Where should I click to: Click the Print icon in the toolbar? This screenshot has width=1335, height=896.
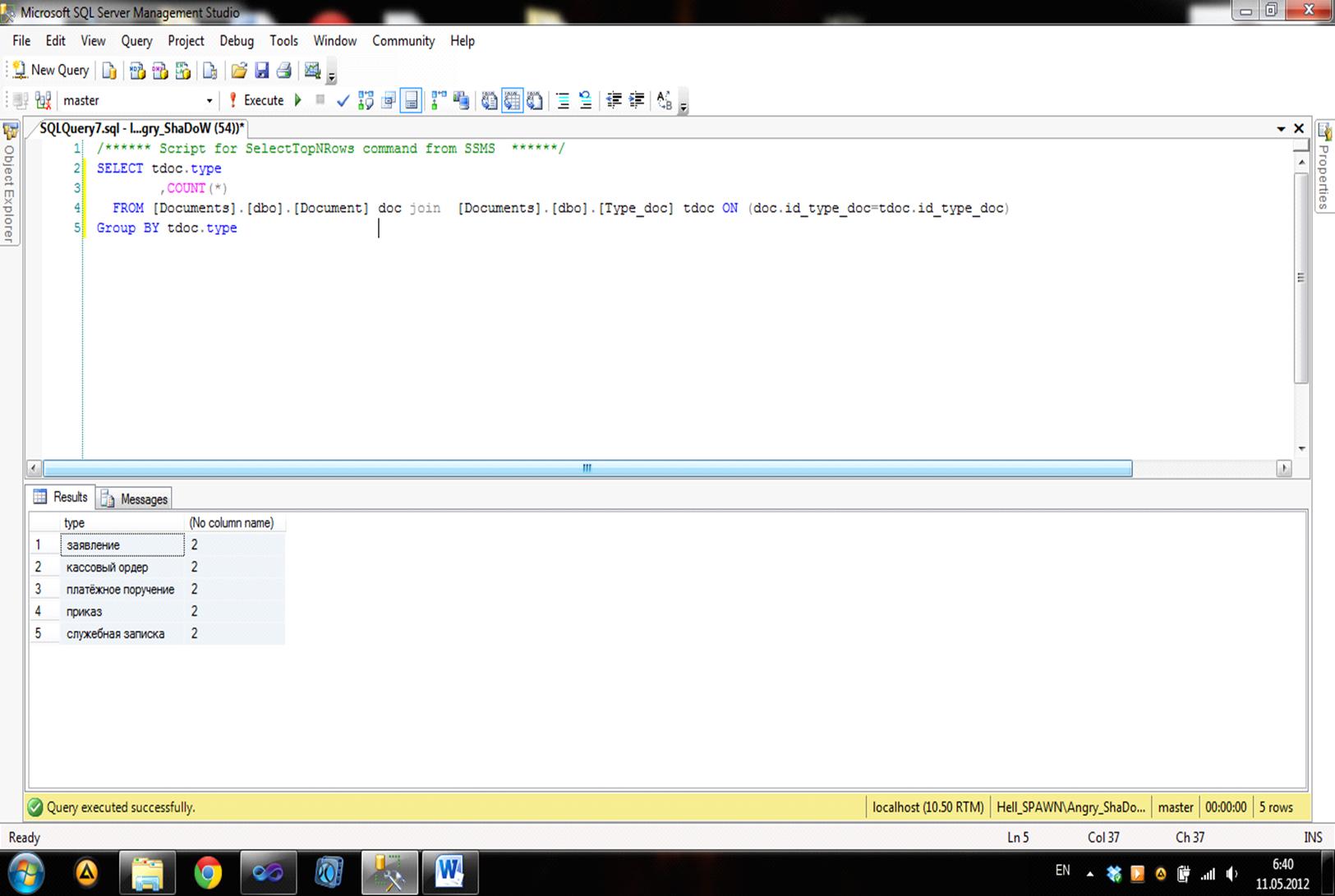click(284, 71)
